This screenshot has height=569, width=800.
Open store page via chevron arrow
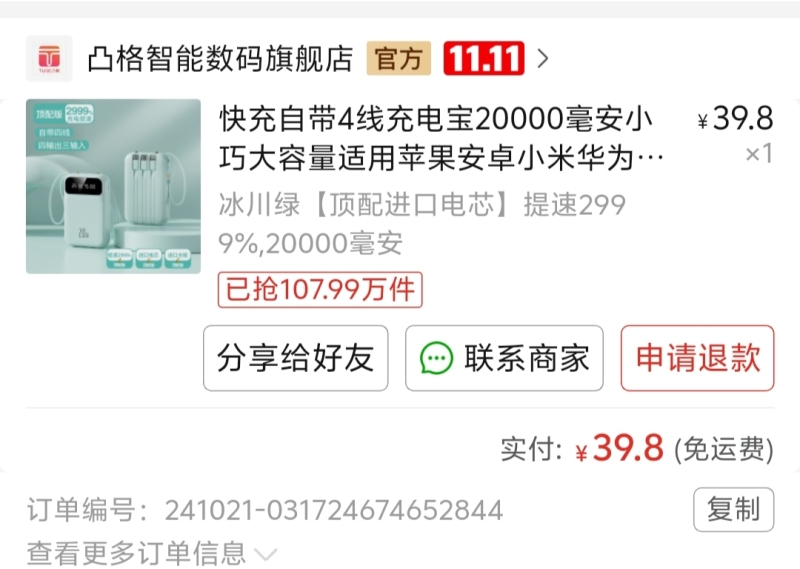pyautogui.click(x=543, y=59)
